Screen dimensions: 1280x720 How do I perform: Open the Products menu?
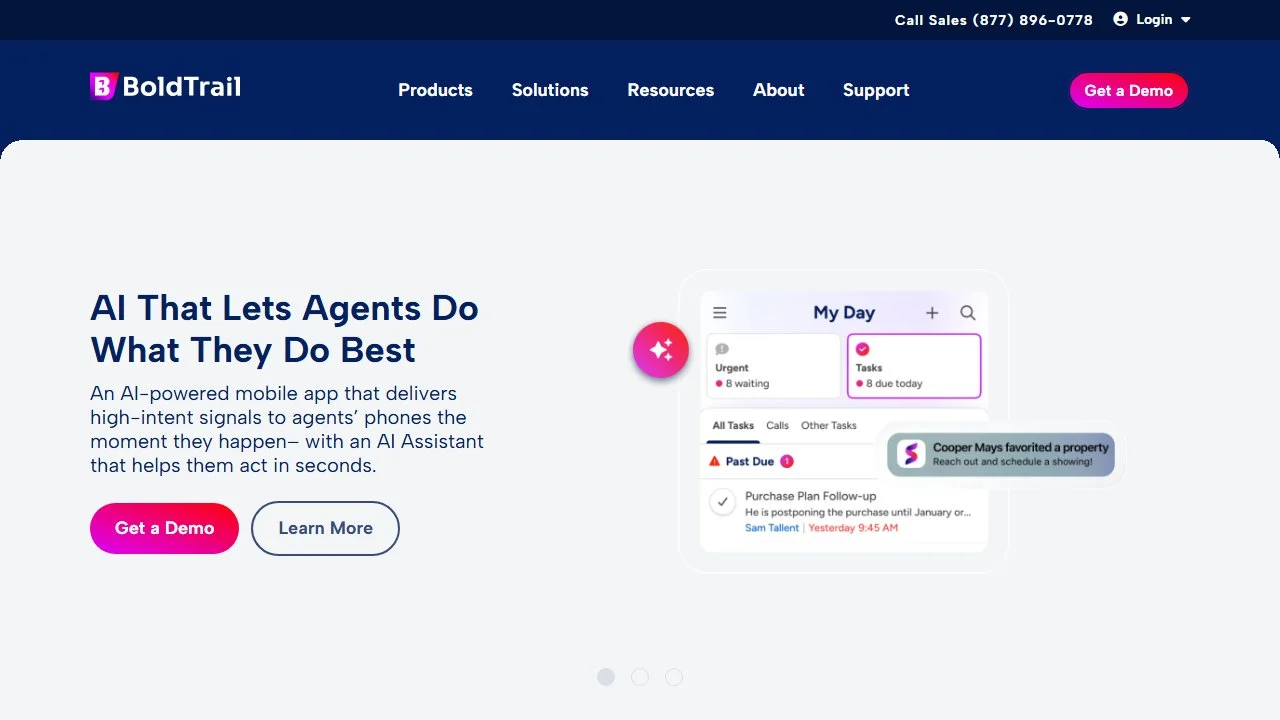[435, 90]
